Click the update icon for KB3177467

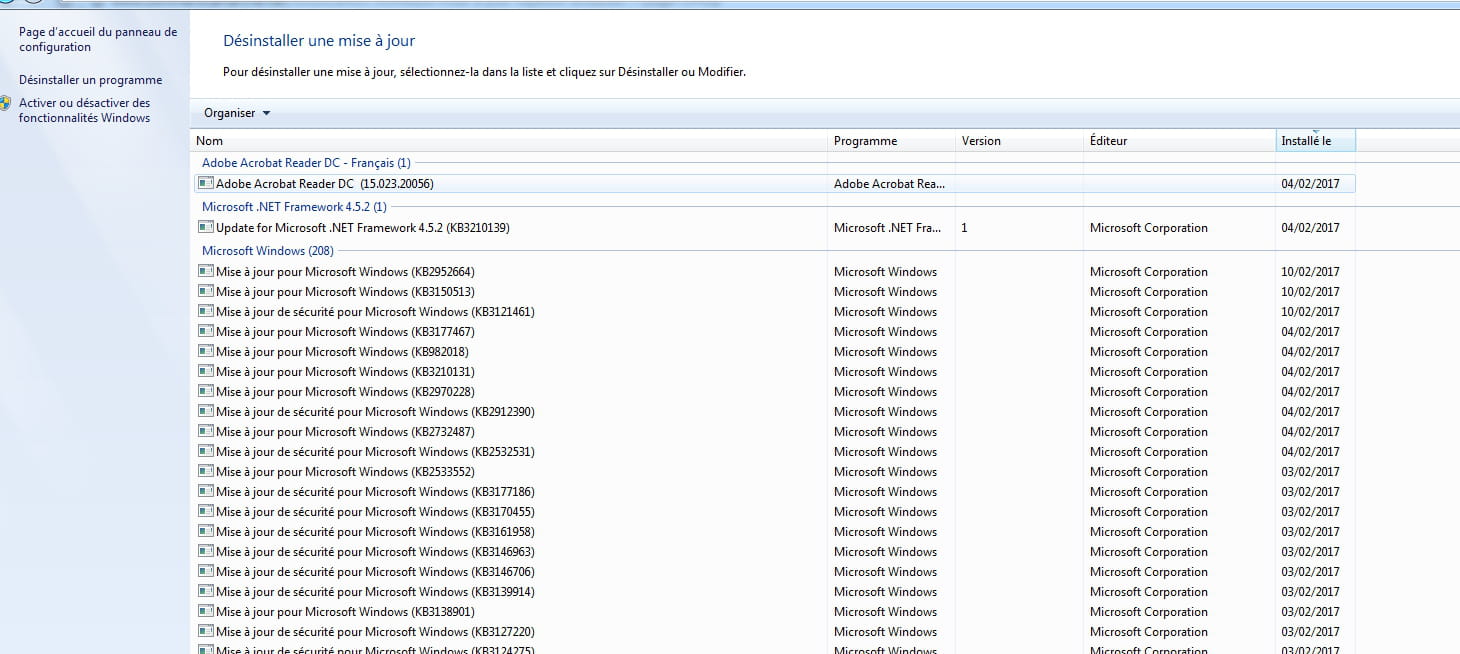[x=206, y=331]
